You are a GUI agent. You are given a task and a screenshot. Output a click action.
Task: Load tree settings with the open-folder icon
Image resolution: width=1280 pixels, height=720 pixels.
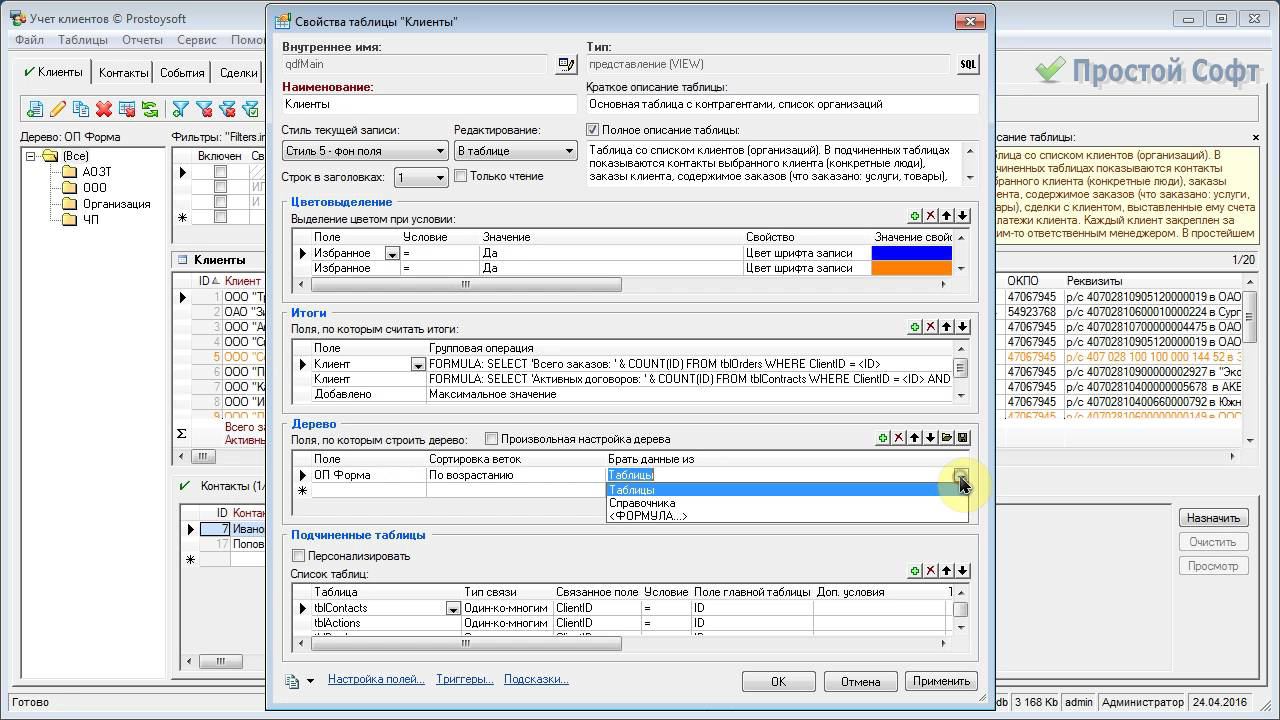pos(946,438)
